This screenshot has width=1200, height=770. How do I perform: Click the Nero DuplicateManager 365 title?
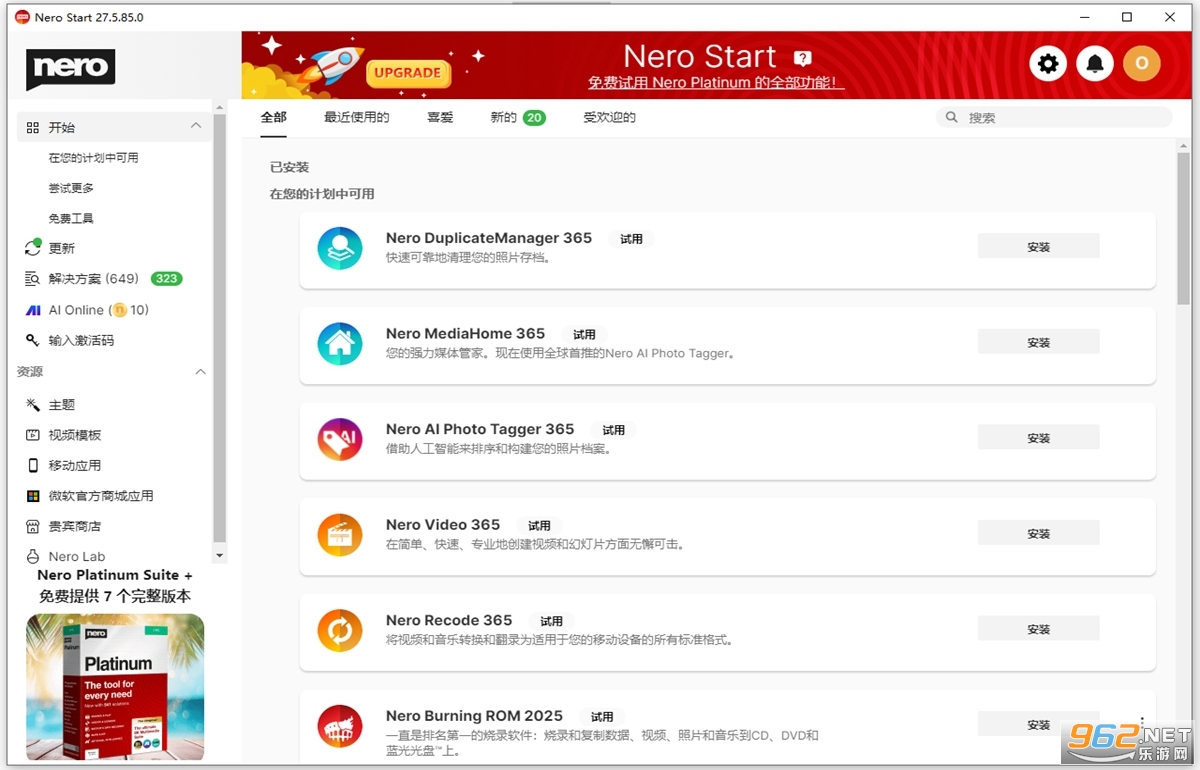489,238
